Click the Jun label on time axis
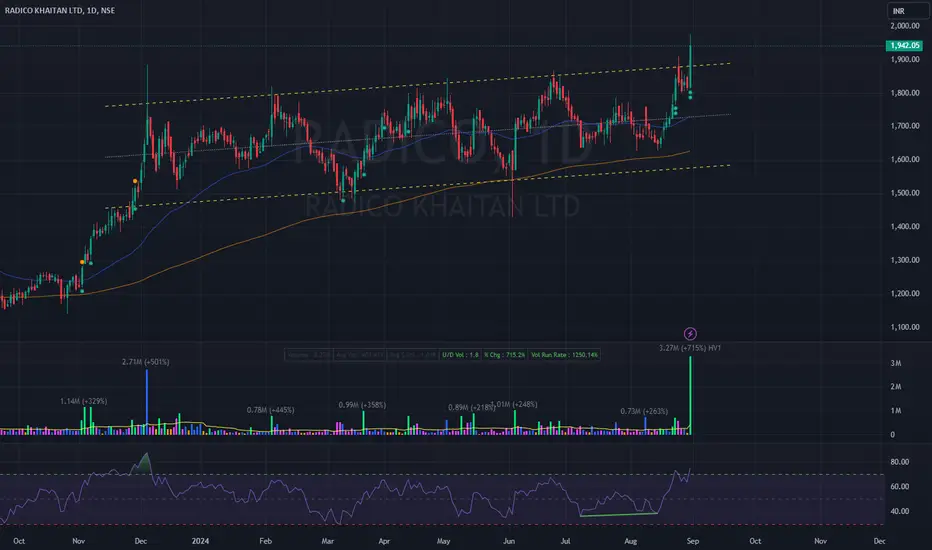The height and width of the screenshot is (550, 932). 509,541
